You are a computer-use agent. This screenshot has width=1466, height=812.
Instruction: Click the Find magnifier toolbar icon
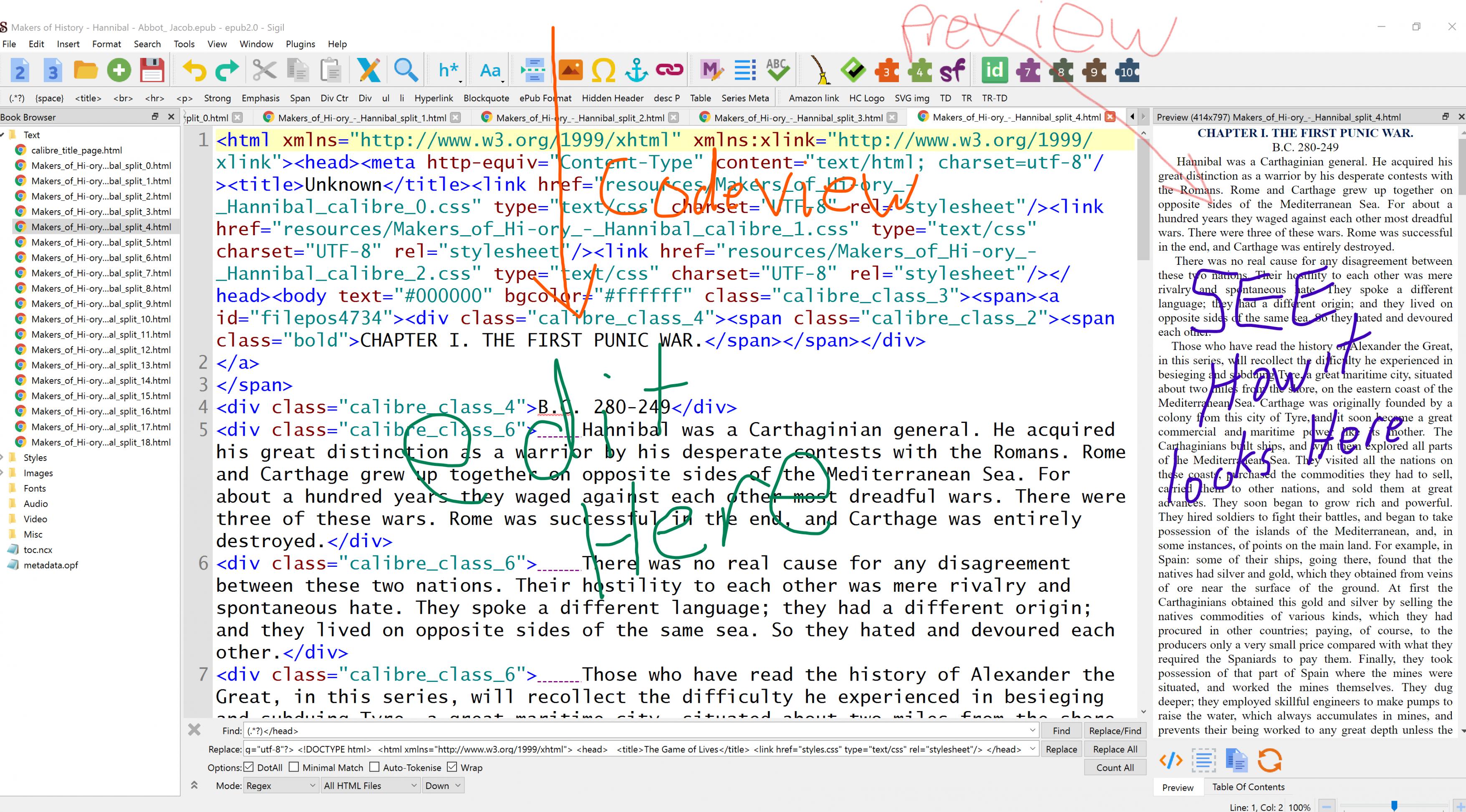406,71
